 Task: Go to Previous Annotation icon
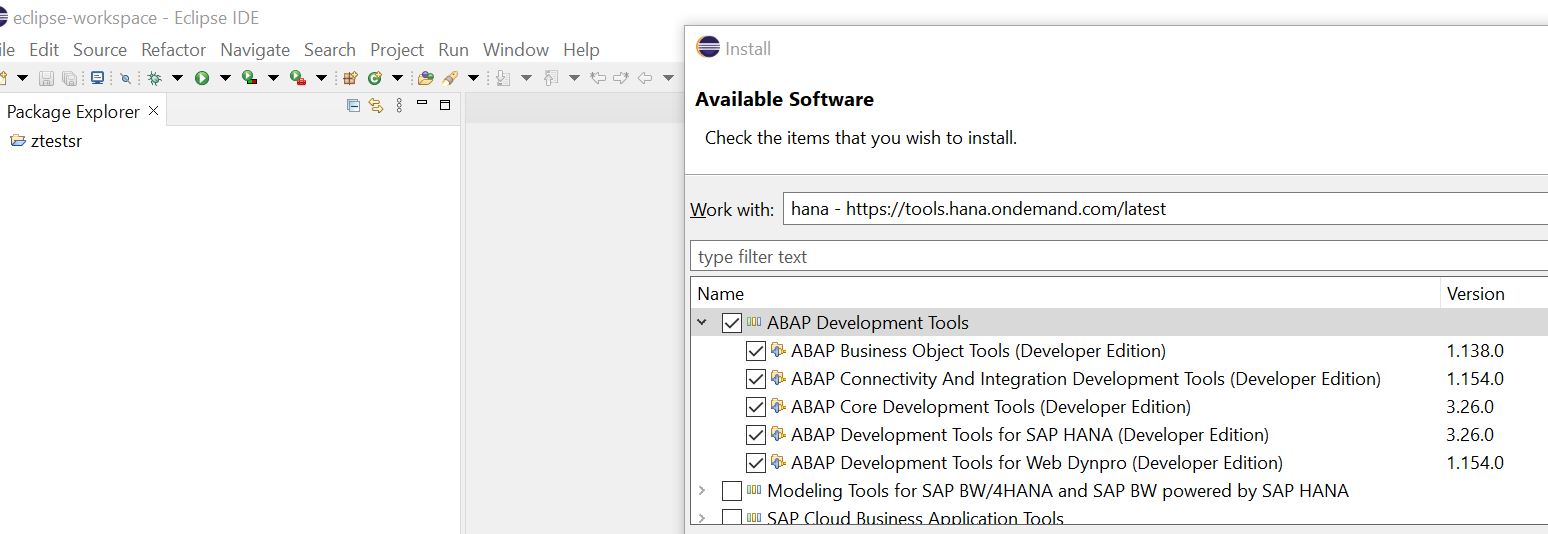(551, 78)
